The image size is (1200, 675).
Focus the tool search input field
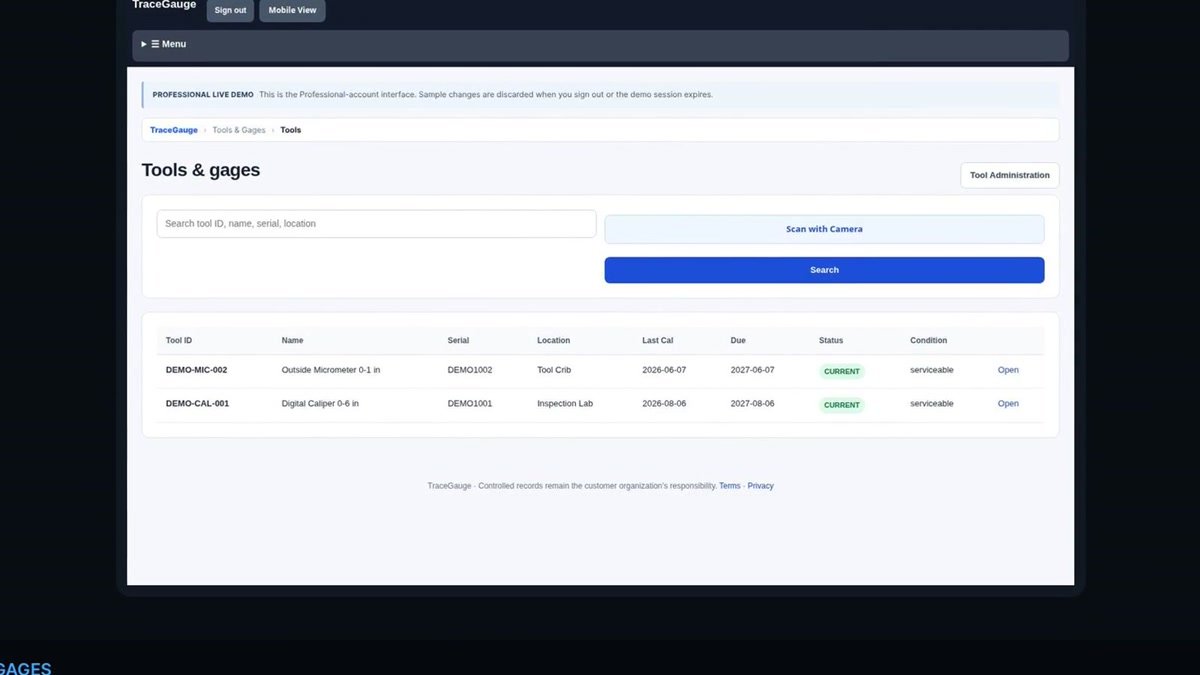point(376,224)
